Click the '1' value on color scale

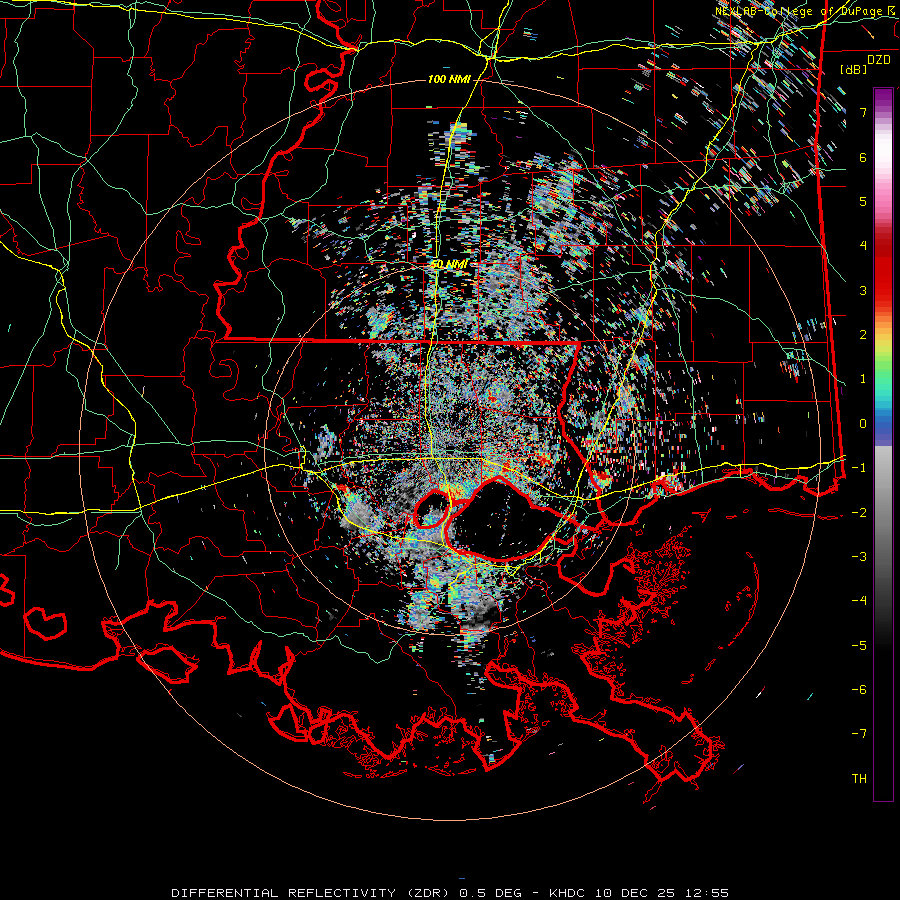point(863,379)
